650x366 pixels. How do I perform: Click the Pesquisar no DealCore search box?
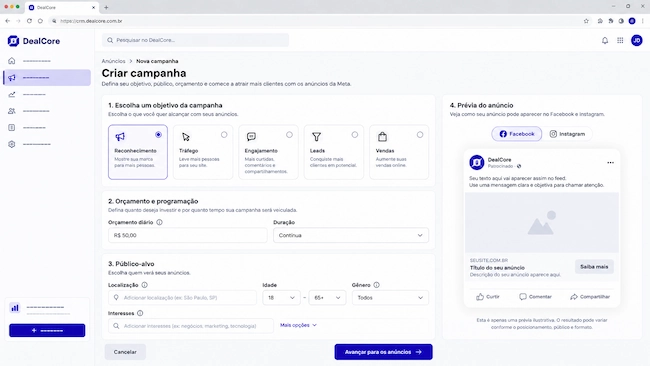click(195, 40)
